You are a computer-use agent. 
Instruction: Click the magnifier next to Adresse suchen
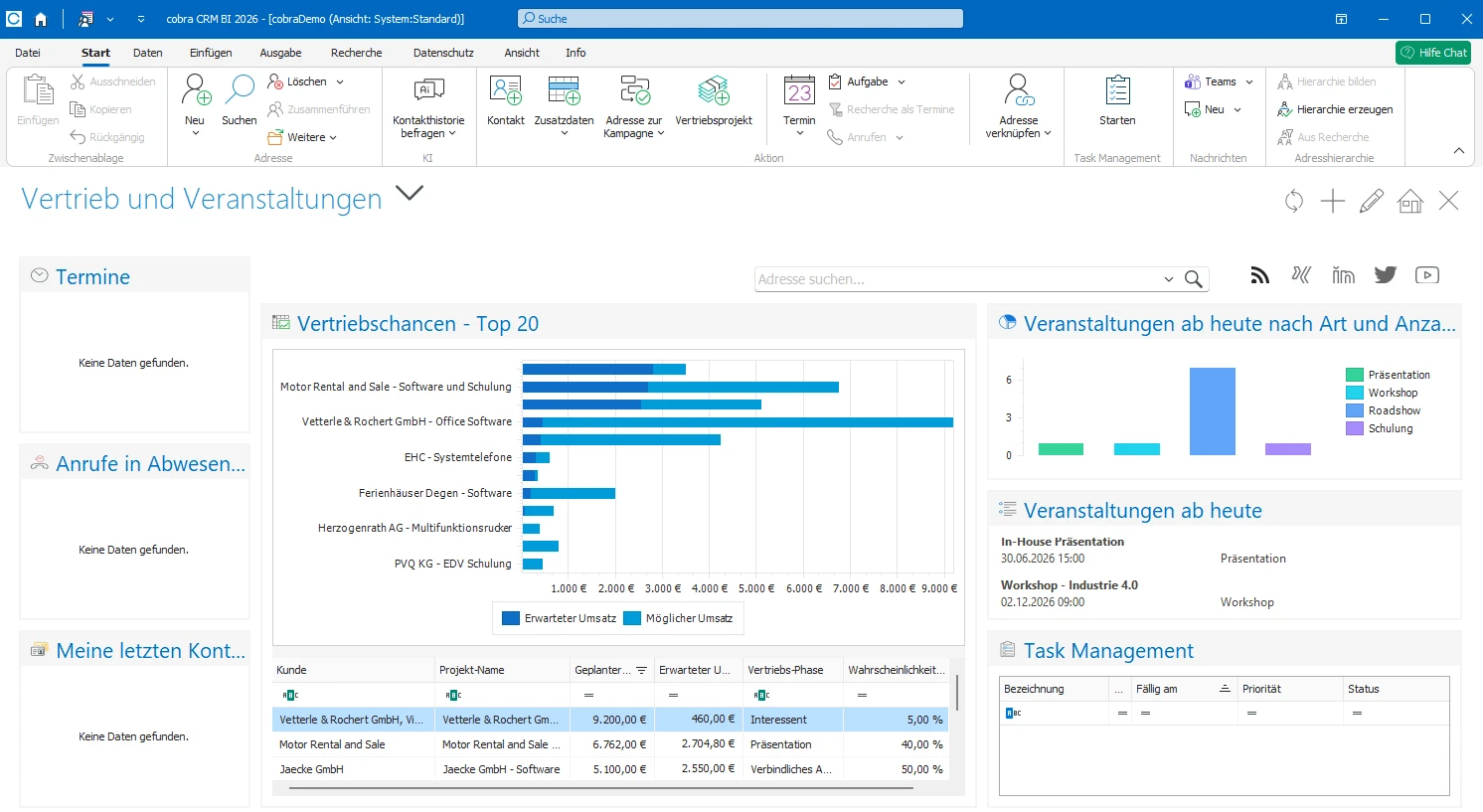[1194, 279]
